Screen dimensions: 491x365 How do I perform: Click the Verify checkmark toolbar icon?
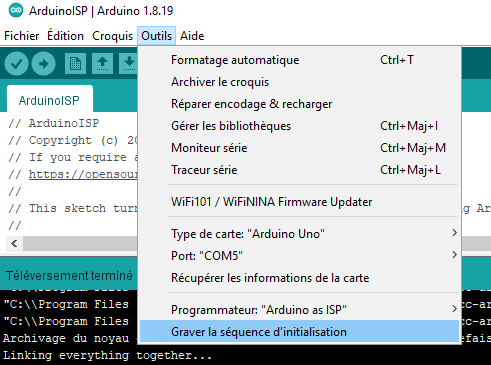coord(16,63)
